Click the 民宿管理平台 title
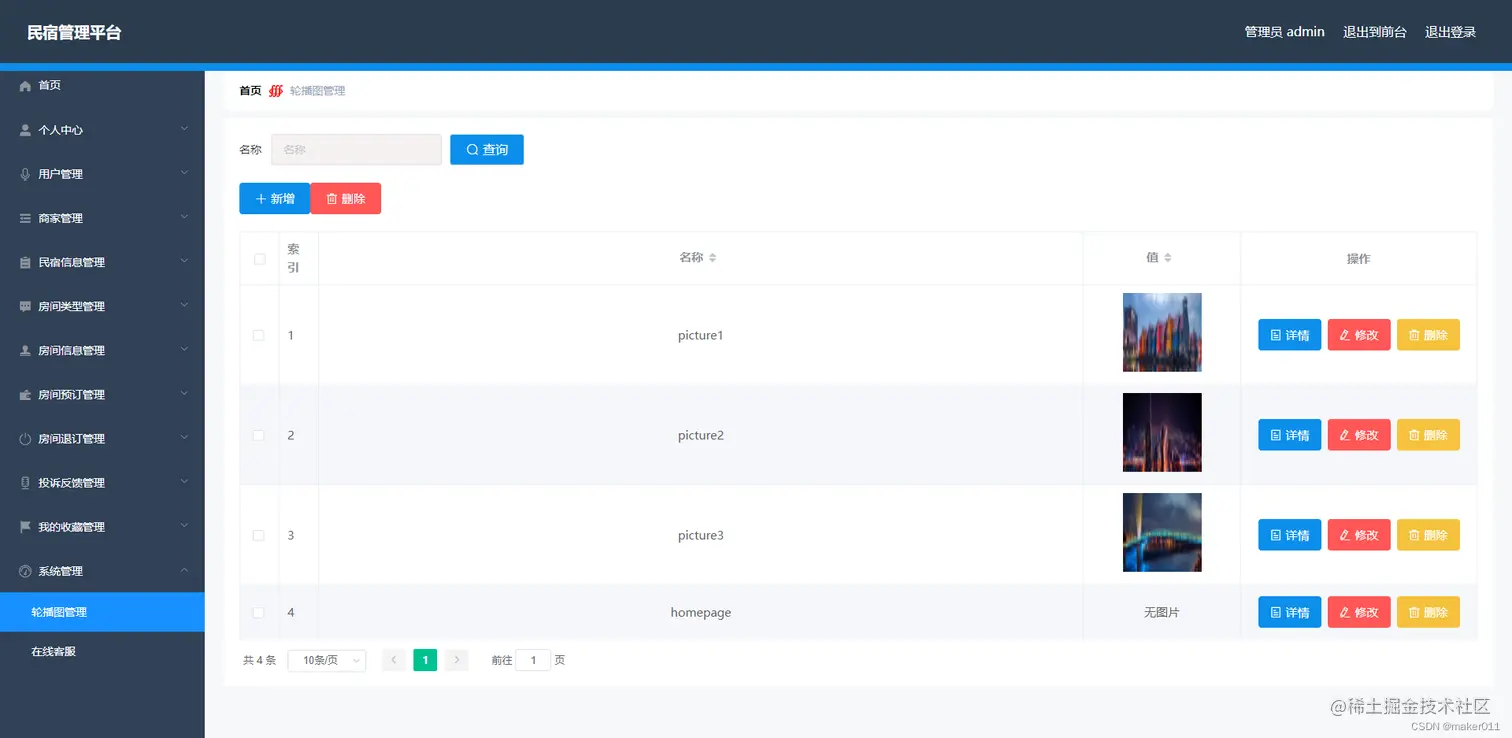The height and width of the screenshot is (738, 1512). (x=74, y=33)
